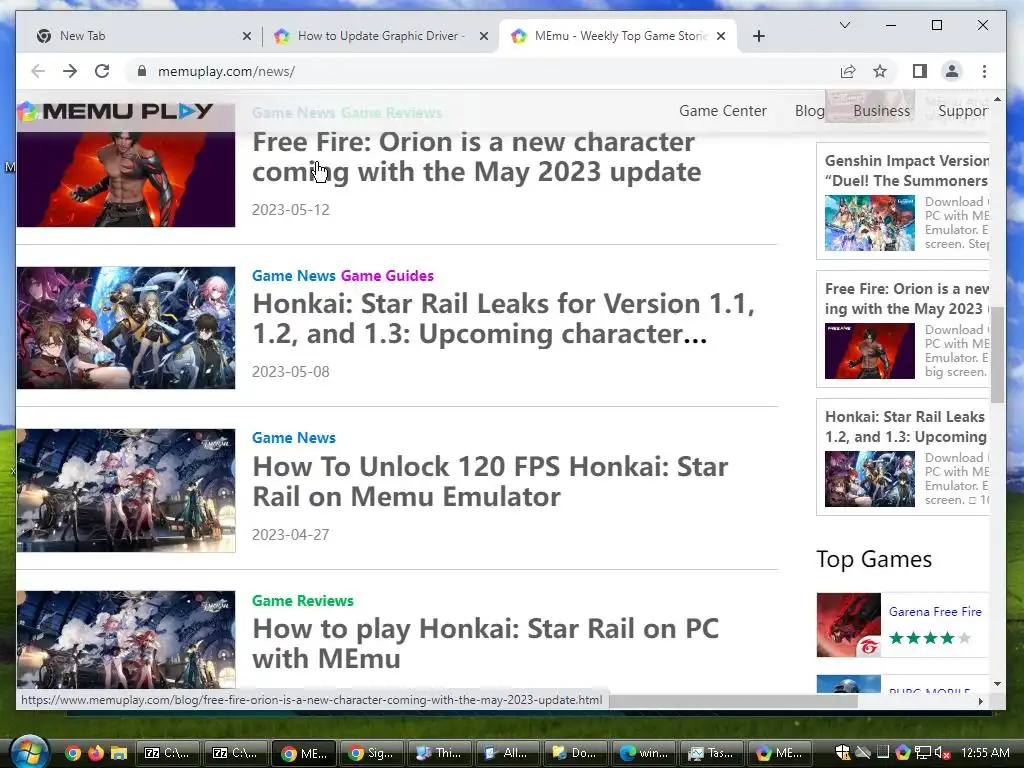The height and width of the screenshot is (768, 1024).
Task: Click sidebar Genshin Impact thumbnail image
Action: pos(869,223)
